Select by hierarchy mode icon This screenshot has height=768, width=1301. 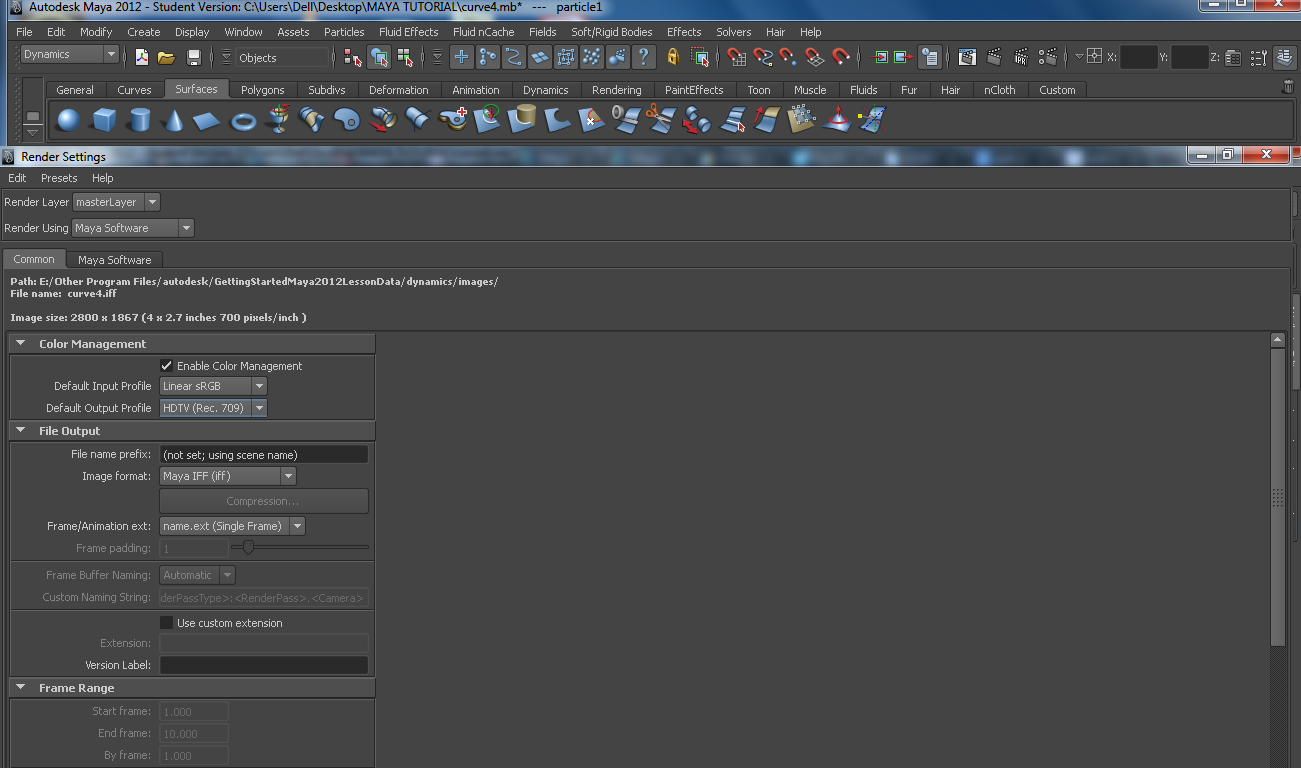353,57
